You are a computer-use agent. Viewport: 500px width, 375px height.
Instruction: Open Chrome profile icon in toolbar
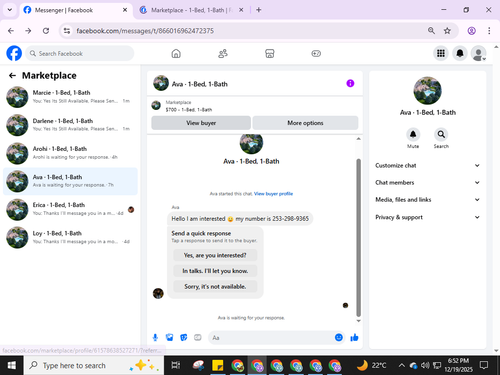(x=471, y=31)
